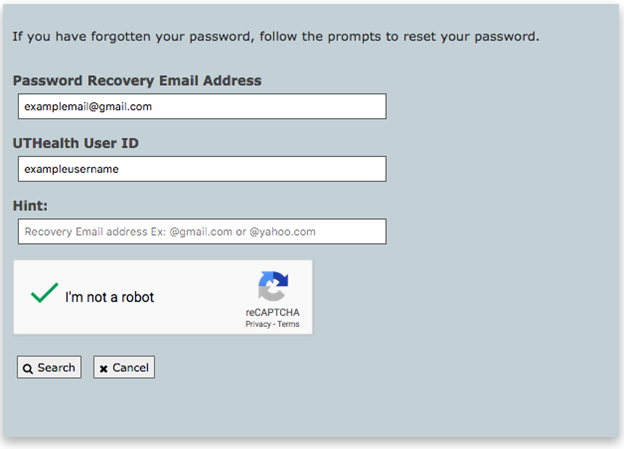The image size is (624, 449).
Task: Click the Hint: label
Action: [x=31, y=205]
